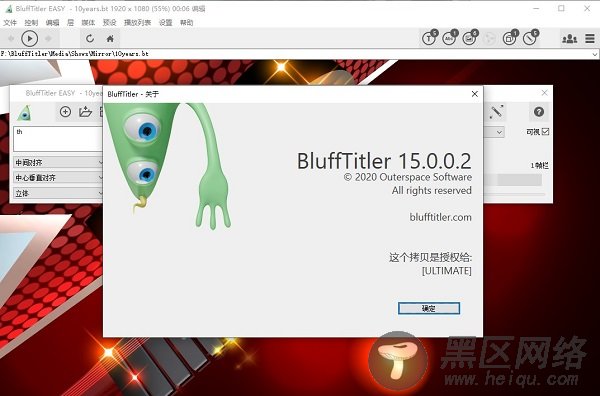The height and width of the screenshot is (396, 600).
Task: Click the help question mark icon
Action: coord(539,112)
